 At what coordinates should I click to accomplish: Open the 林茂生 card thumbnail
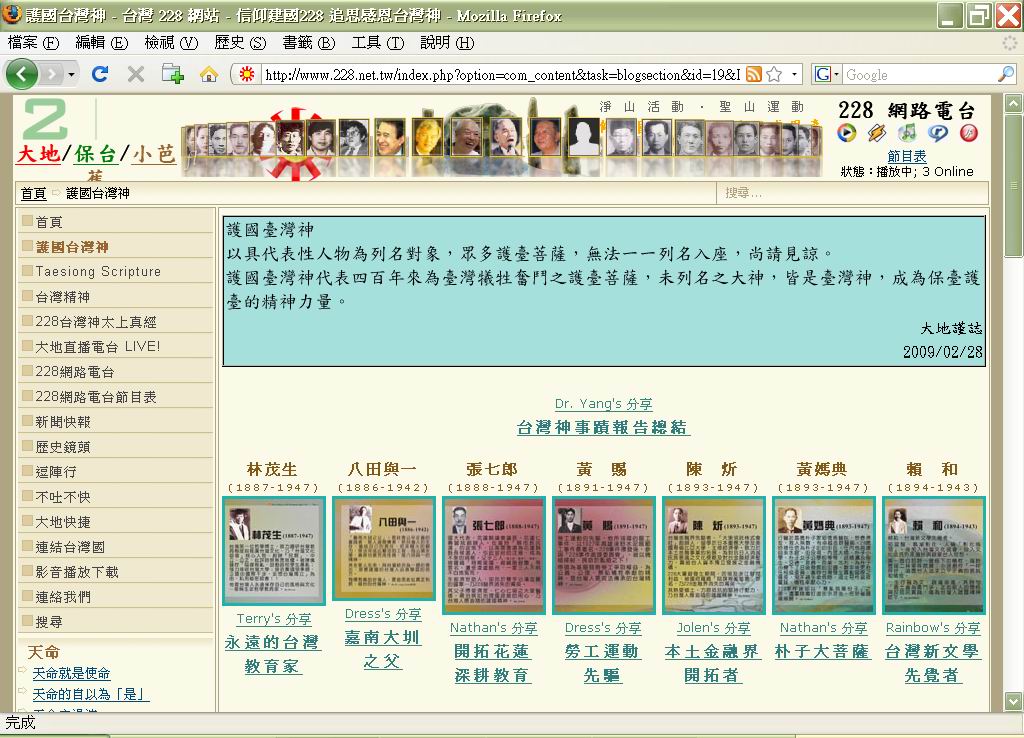[274, 551]
